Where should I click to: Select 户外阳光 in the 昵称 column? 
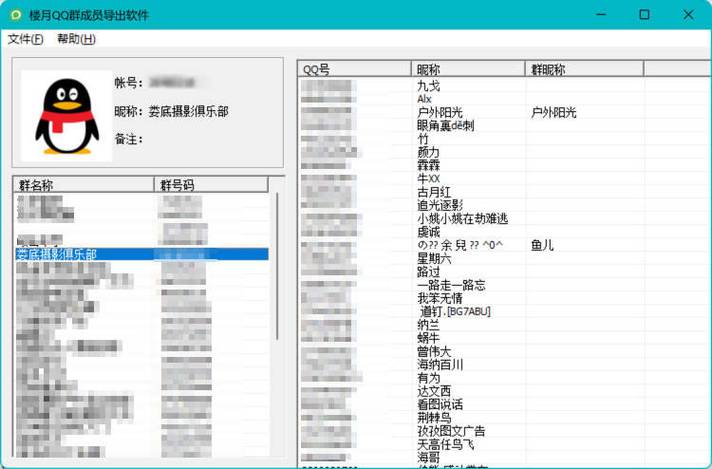(x=440, y=112)
